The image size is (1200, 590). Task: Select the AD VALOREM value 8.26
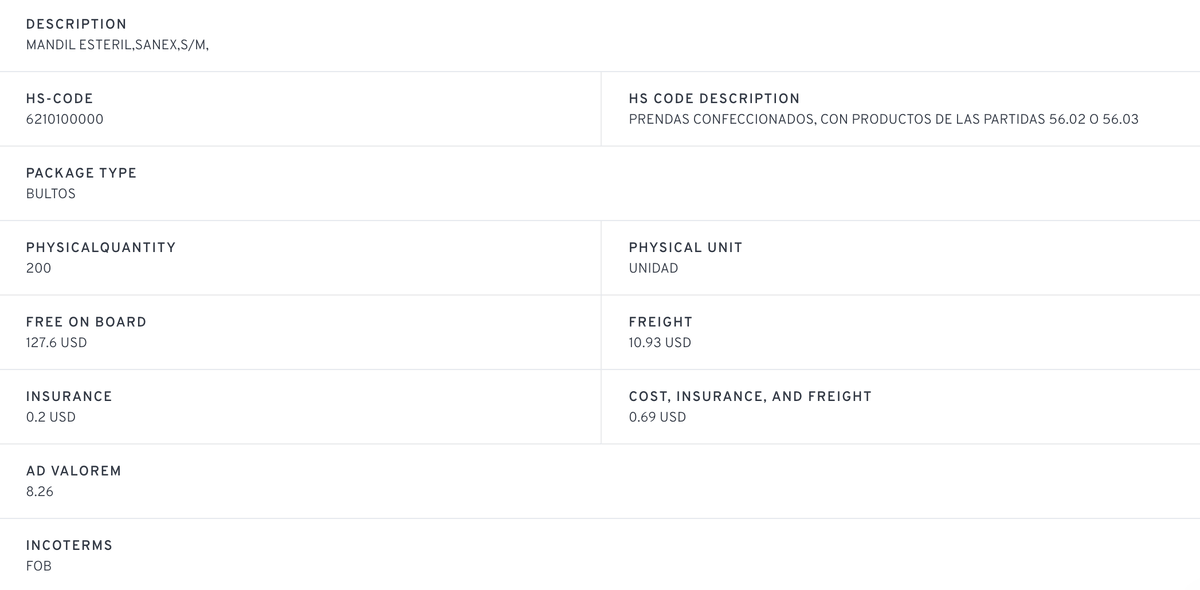tap(40, 492)
